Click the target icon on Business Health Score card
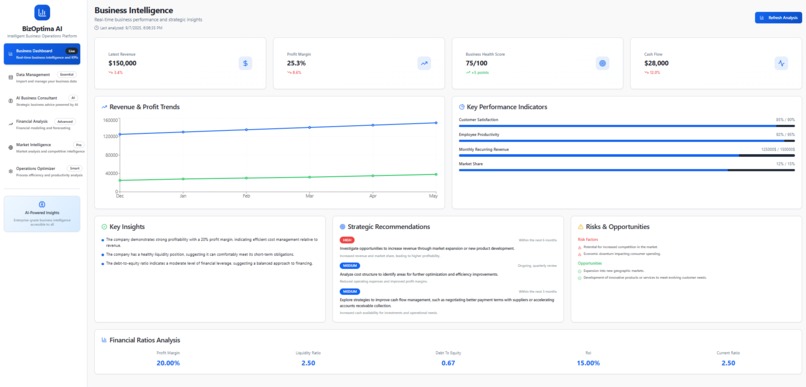The width and height of the screenshot is (806, 387). click(602, 63)
